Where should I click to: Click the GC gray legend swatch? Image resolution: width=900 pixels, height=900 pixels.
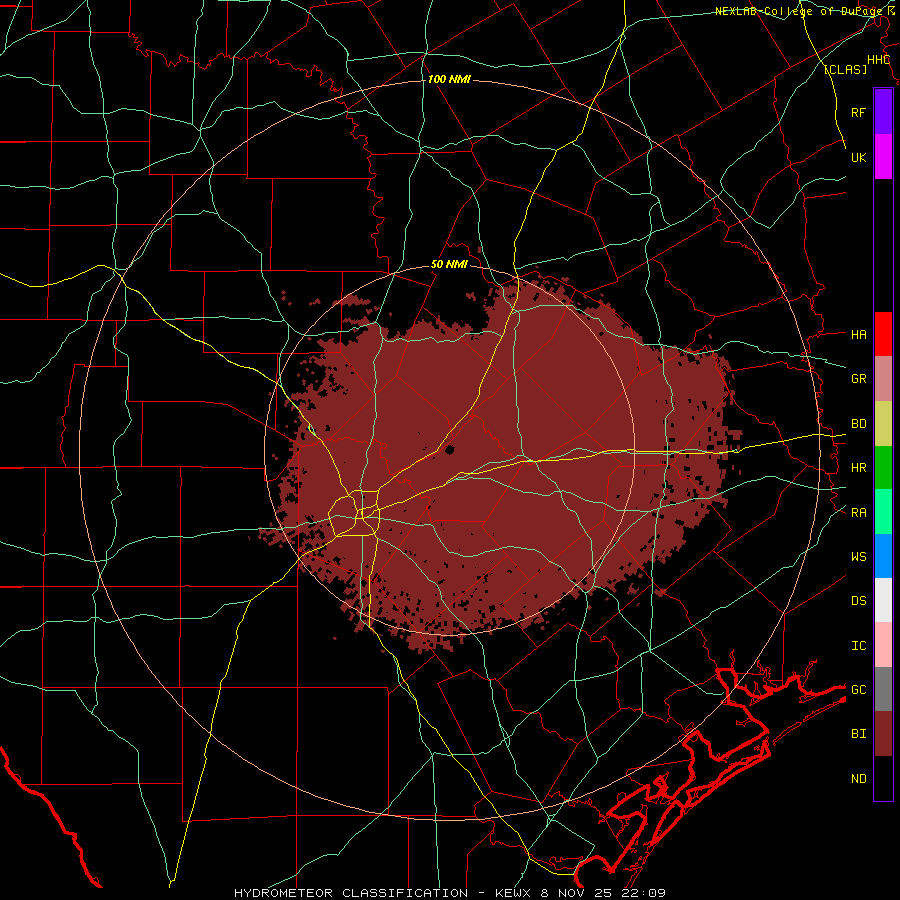[x=883, y=689]
